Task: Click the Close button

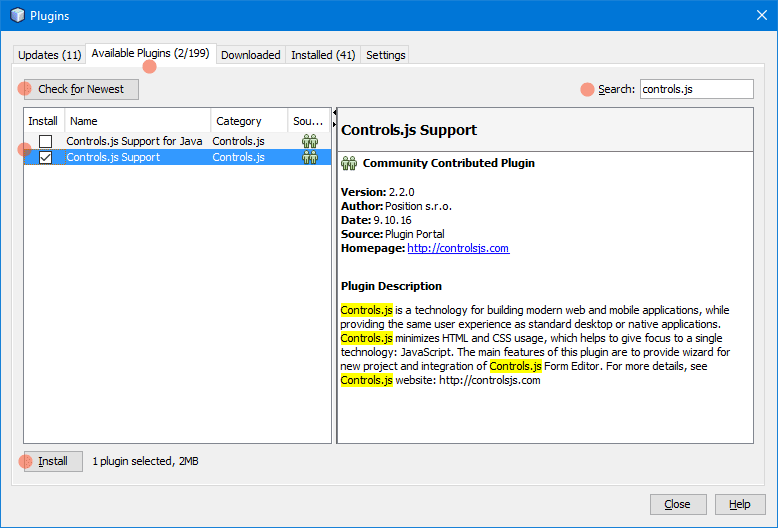Action: pos(678,504)
